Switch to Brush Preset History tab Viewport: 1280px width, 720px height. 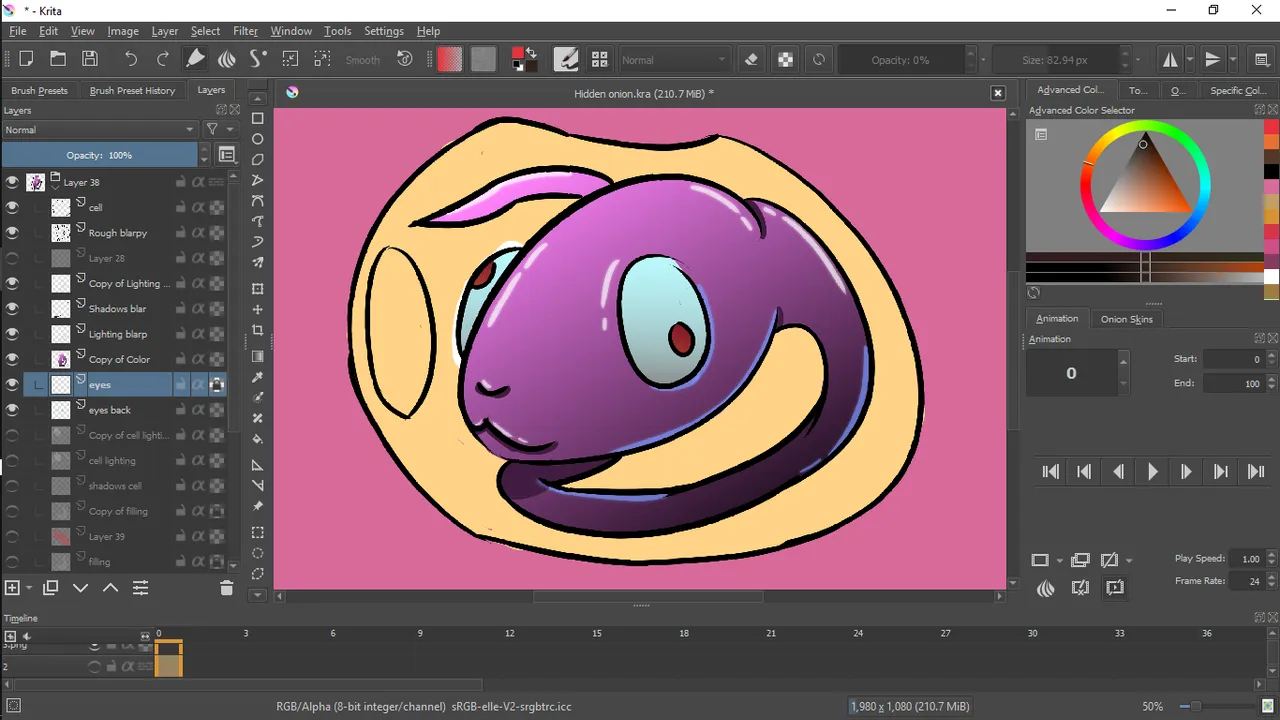pyautogui.click(x=132, y=90)
